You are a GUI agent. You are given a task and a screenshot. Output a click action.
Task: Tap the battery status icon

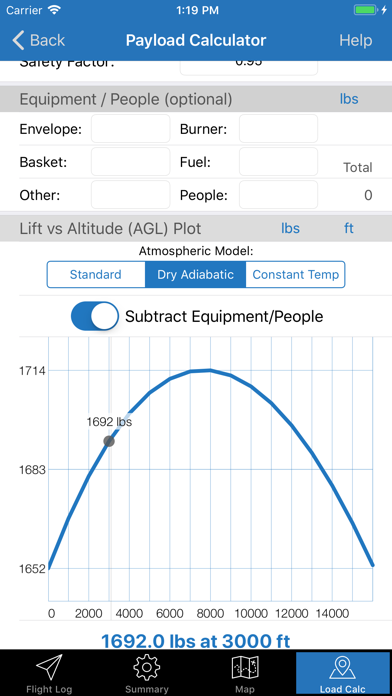(366, 10)
